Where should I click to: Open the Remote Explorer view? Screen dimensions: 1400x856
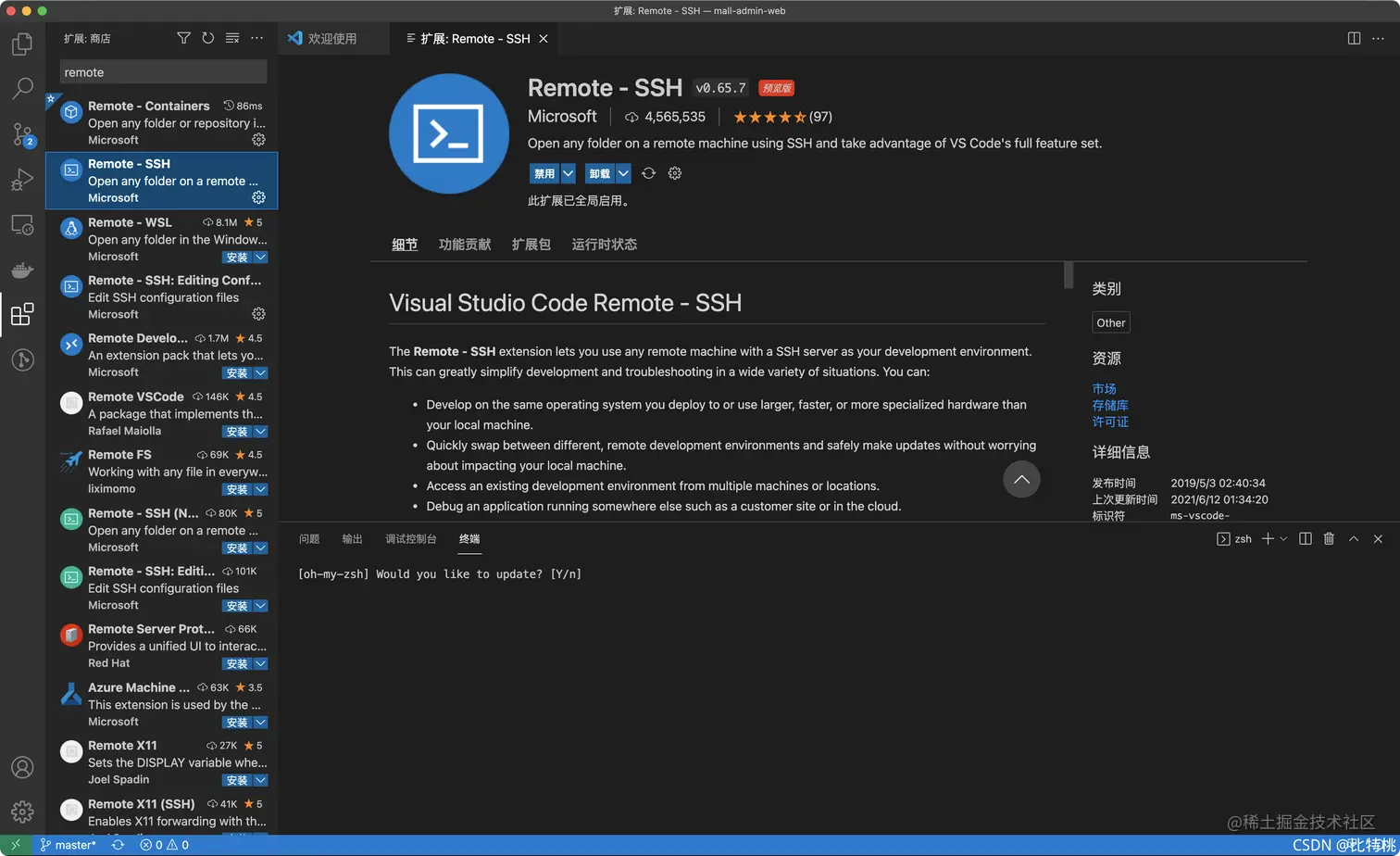pyautogui.click(x=22, y=225)
